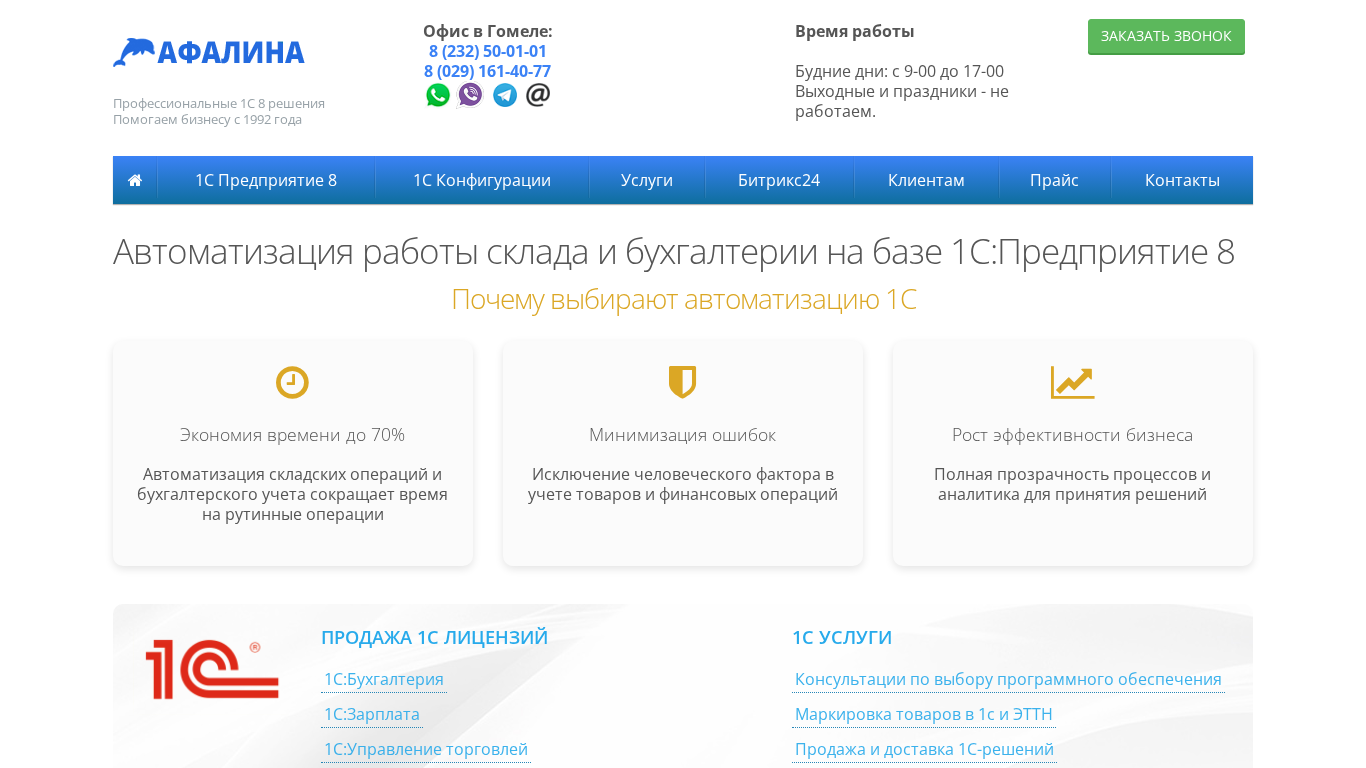Screen dimensions: 1366x768
Task: Go to Битрикс24 menu item
Action: point(779,180)
